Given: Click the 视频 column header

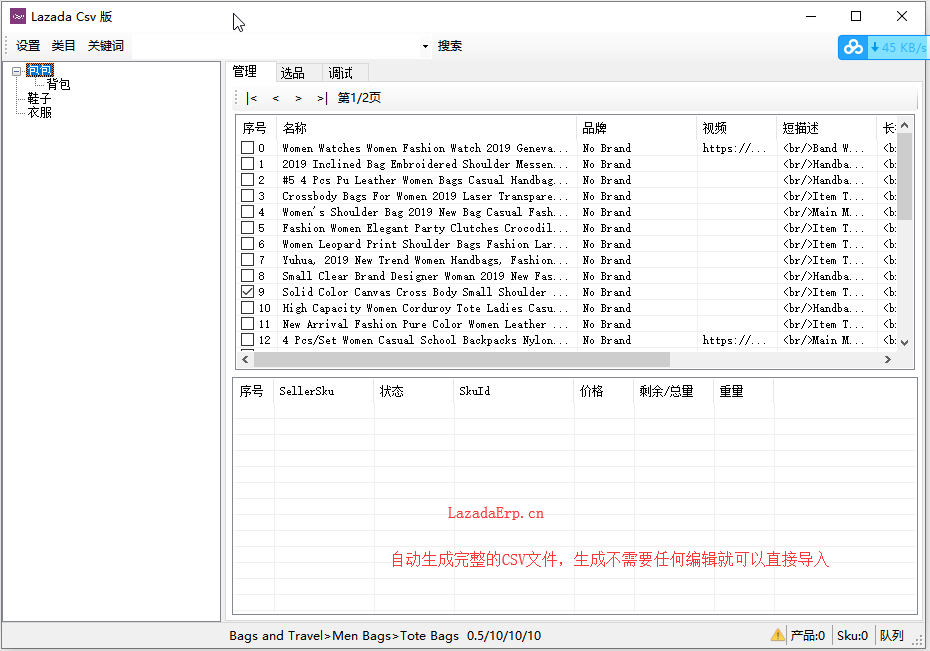Looking at the screenshot, I should coord(736,128).
